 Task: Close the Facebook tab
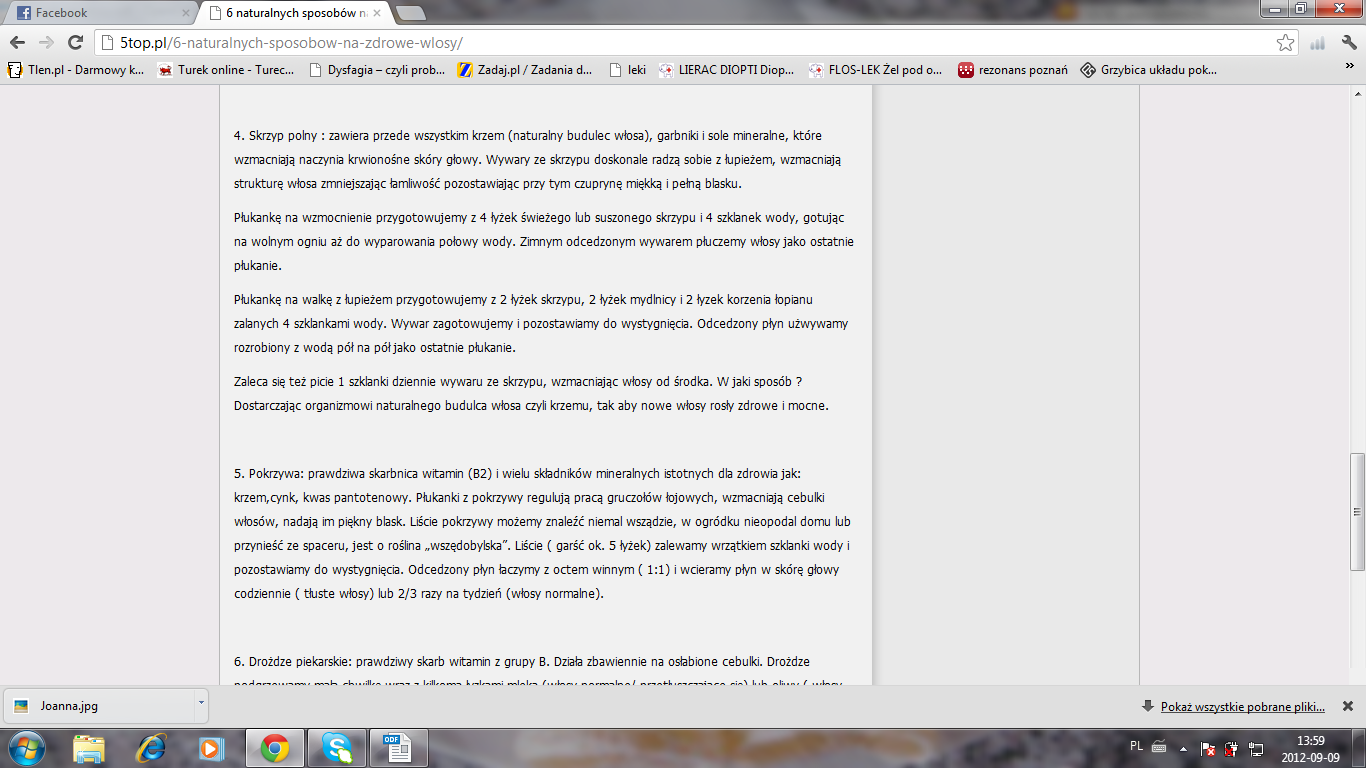[x=184, y=13]
